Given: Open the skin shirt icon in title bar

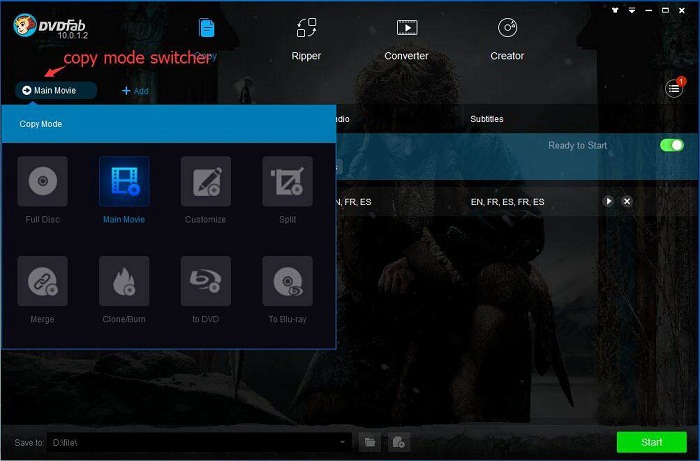Looking at the screenshot, I should 615,10.
